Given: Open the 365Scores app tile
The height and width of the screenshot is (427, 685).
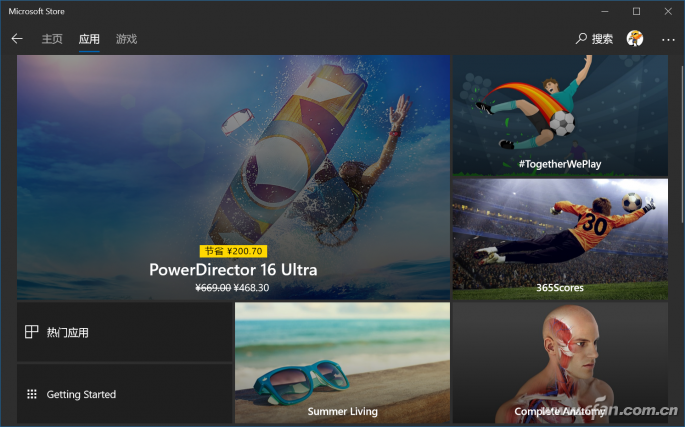Looking at the screenshot, I should (x=560, y=239).
